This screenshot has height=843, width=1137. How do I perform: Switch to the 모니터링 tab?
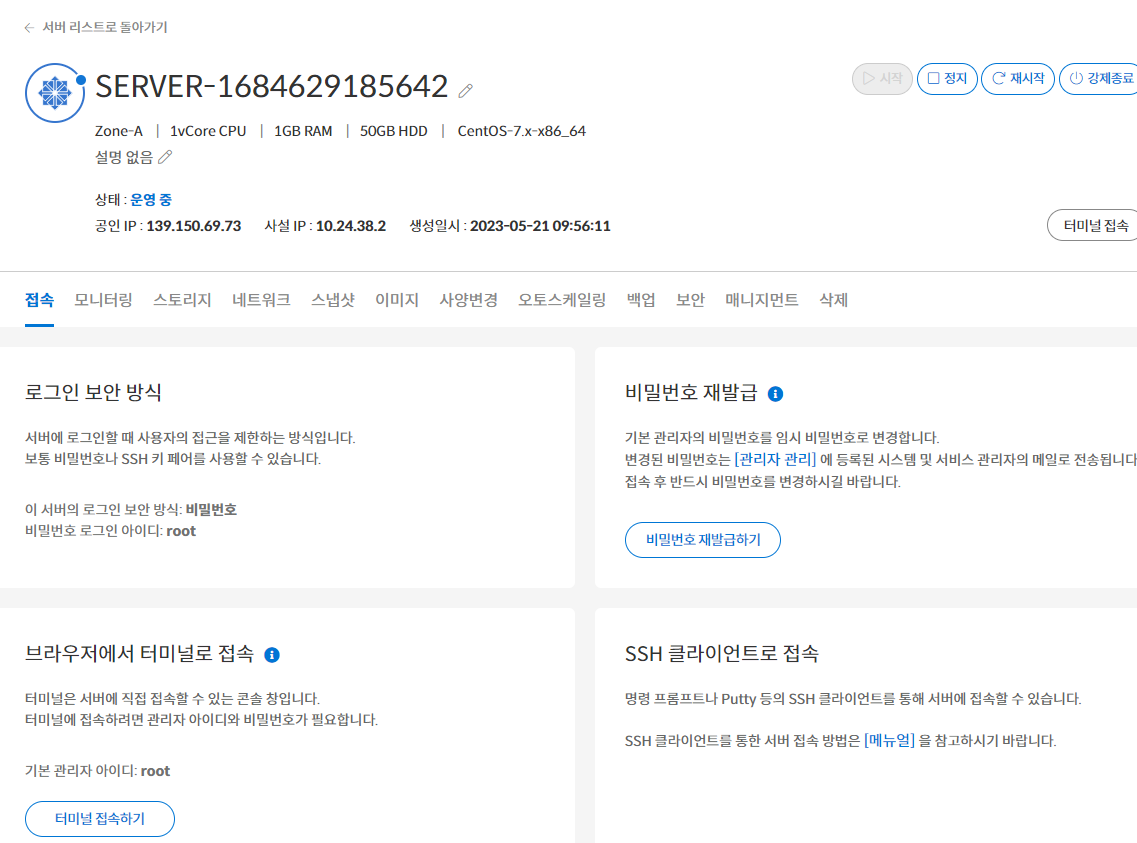[x=103, y=300]
